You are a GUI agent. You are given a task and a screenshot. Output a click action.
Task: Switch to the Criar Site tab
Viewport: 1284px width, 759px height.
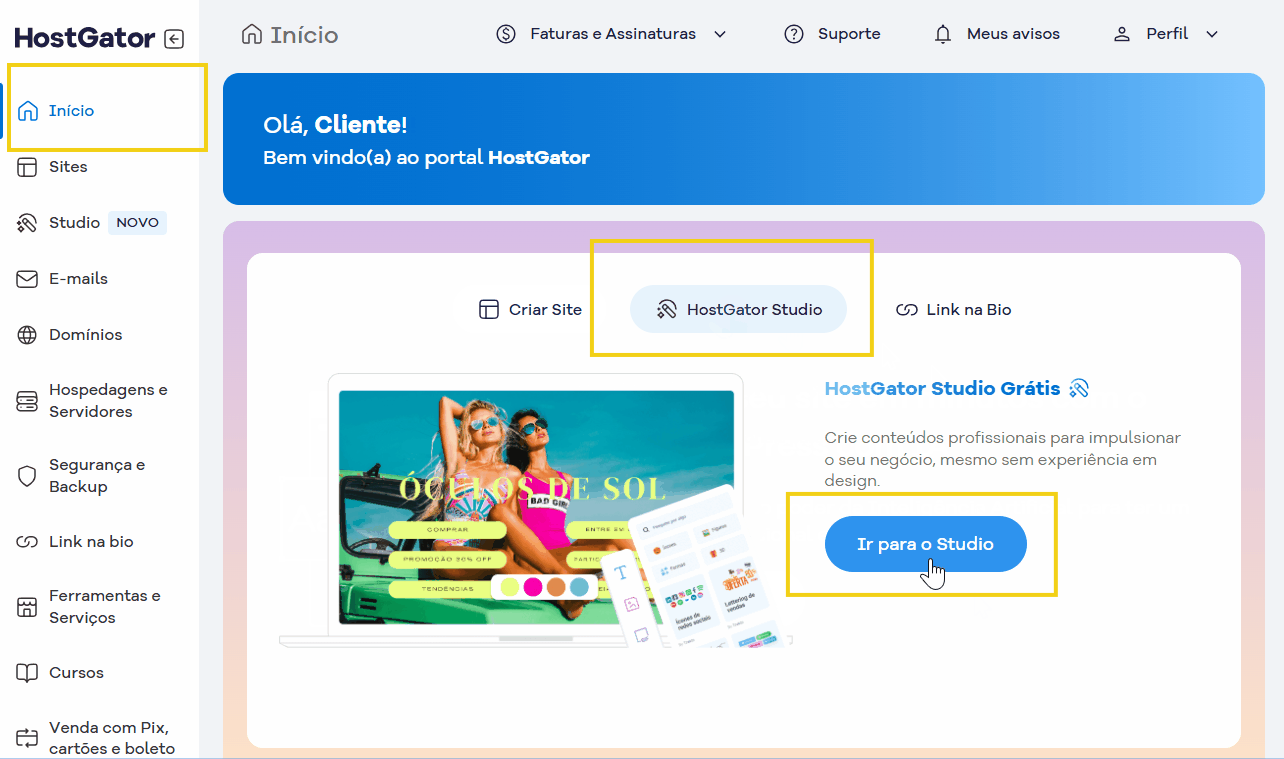tap(530, 310)
